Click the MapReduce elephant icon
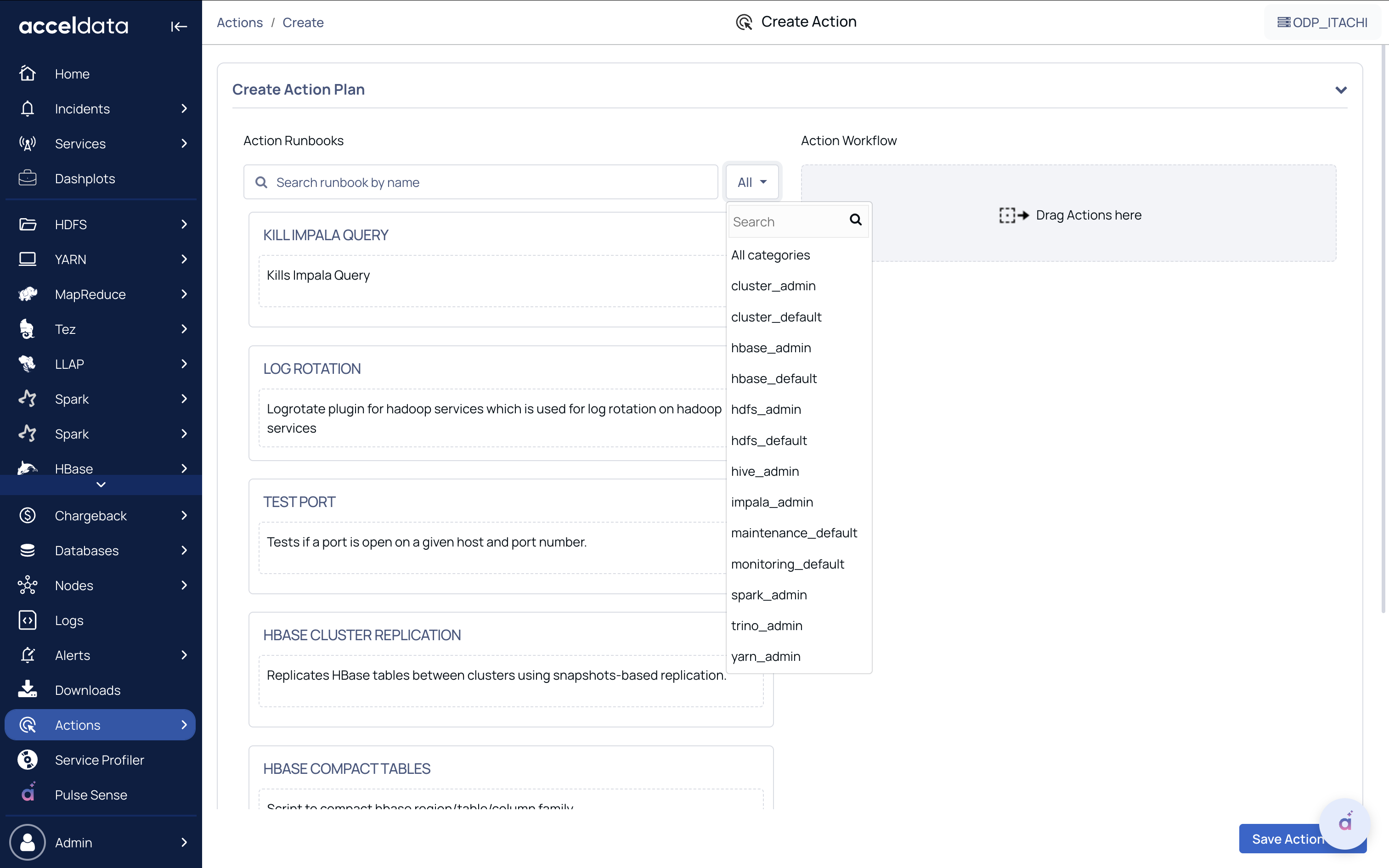Image resolution: width=1389 pixels, height=868 pixels. [28, 294]
